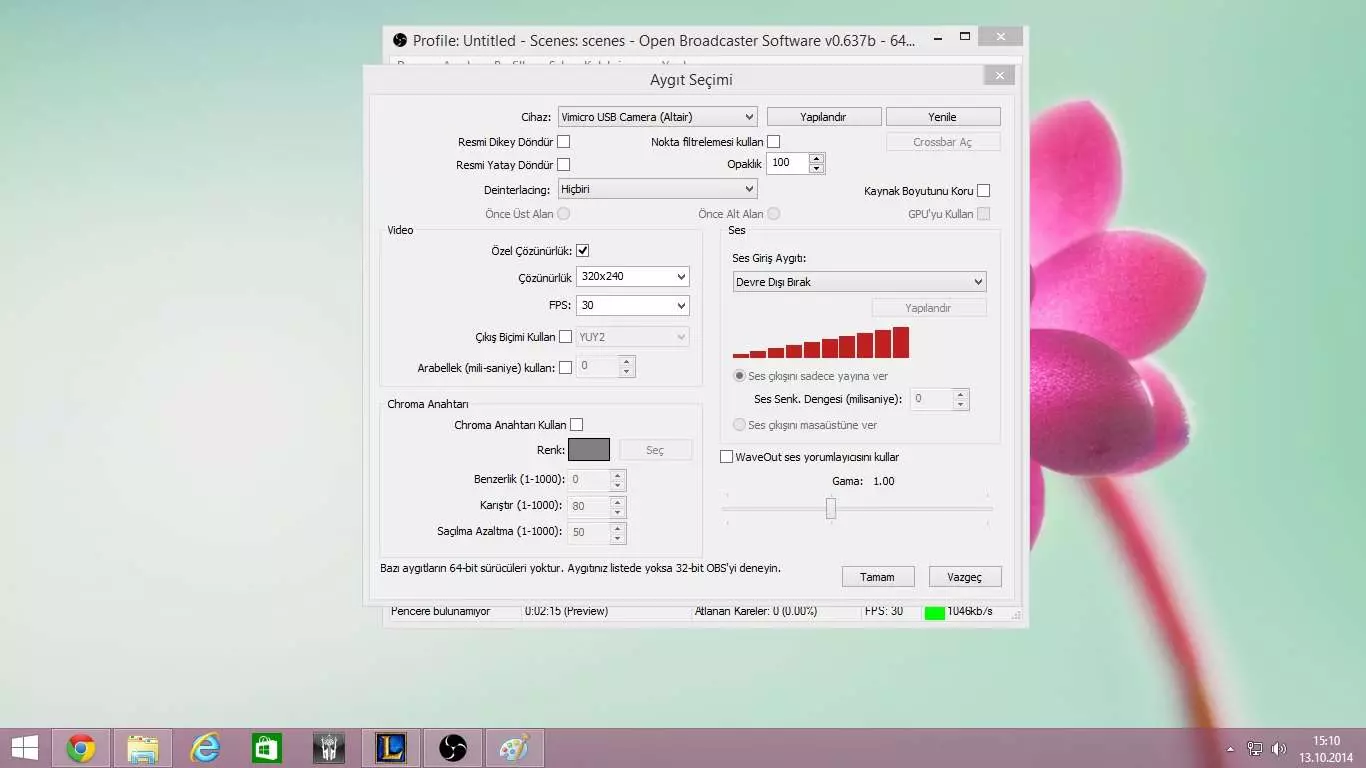The height and width of the screenshot is (768, 1366).
Task: Select the Ses çıkışını masaüstüne ver radio
Action: pyautogui.click(x=740, y=425)
